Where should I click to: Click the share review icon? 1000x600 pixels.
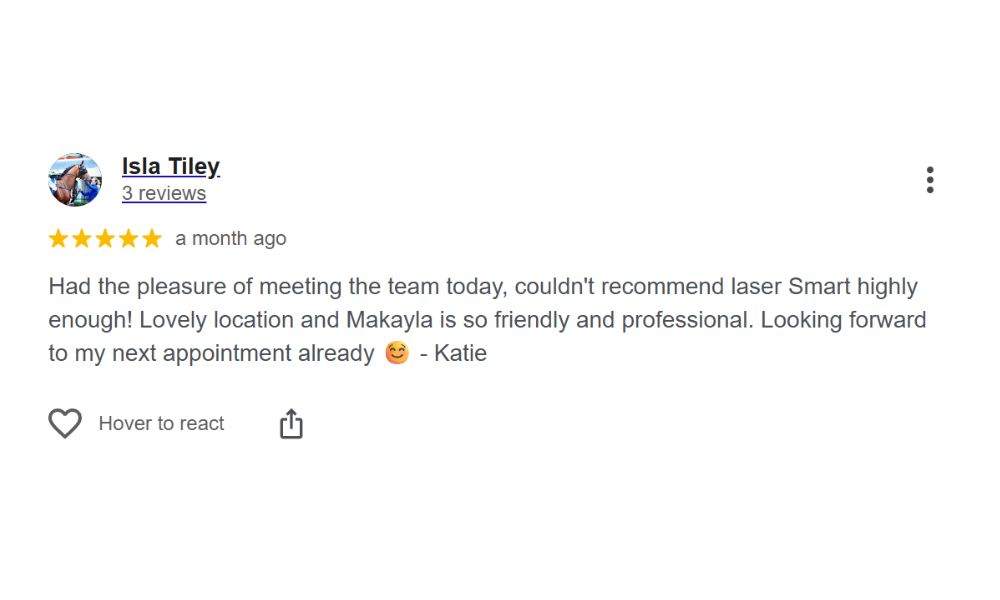tap(291, 423)
